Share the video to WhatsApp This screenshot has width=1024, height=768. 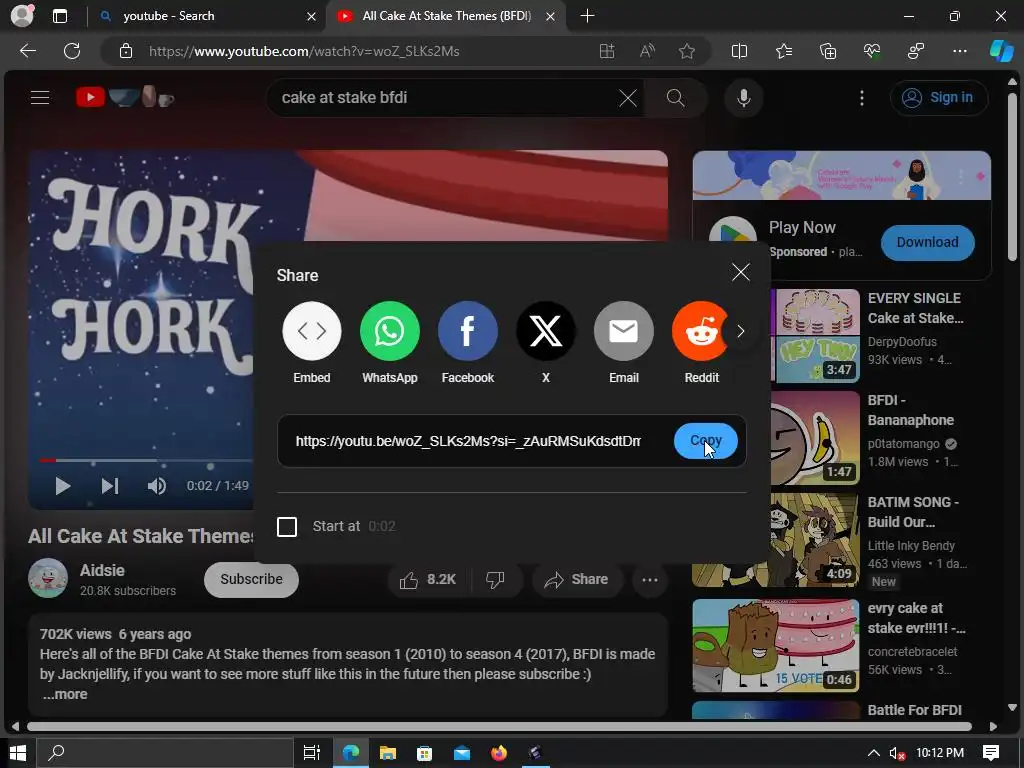(389, 331)
